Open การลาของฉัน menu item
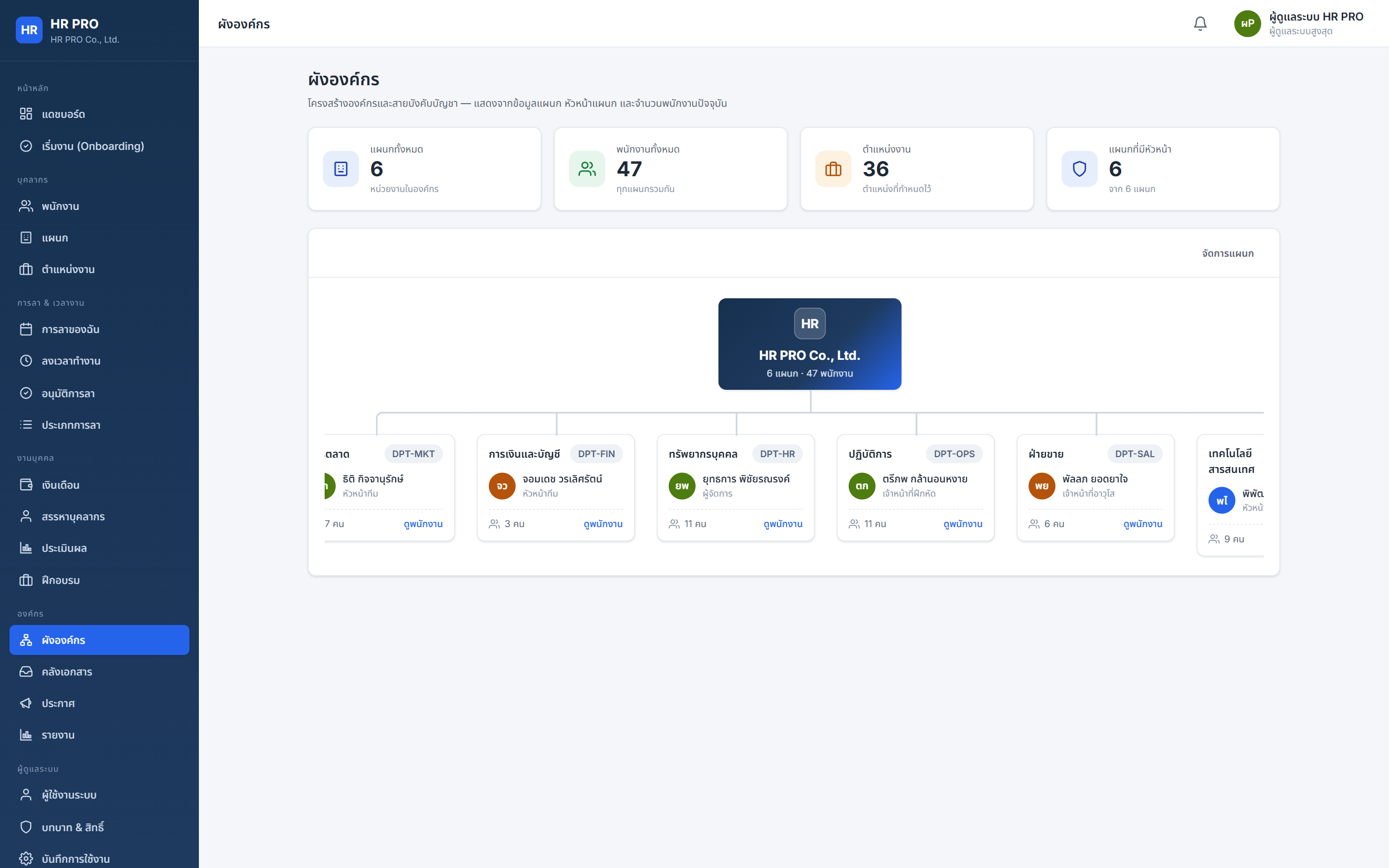 click(x=99, y=329)
